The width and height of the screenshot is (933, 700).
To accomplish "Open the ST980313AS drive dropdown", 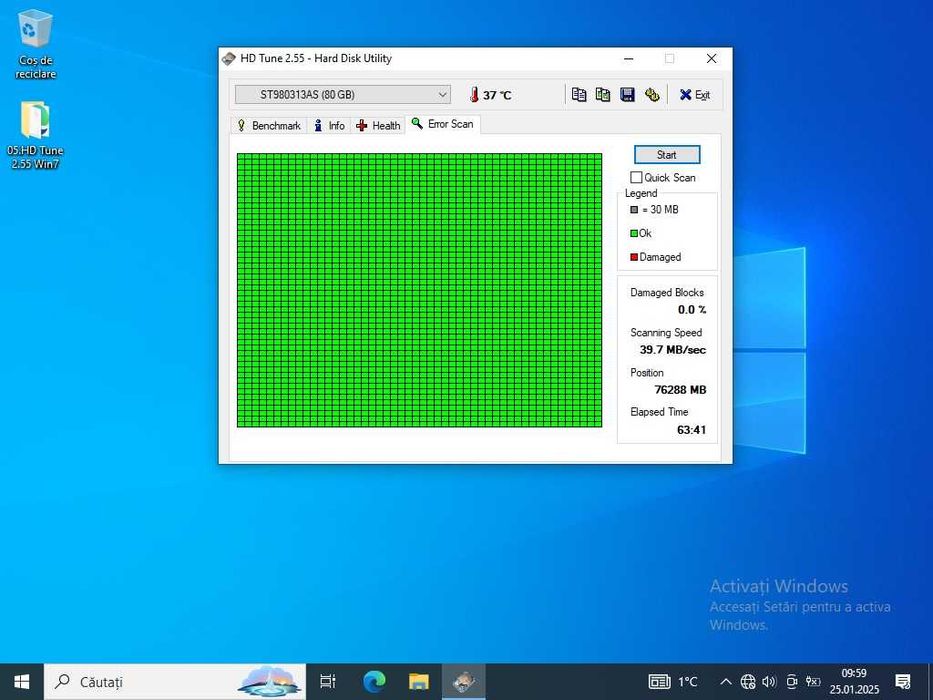I will click(x=343, y=95).
